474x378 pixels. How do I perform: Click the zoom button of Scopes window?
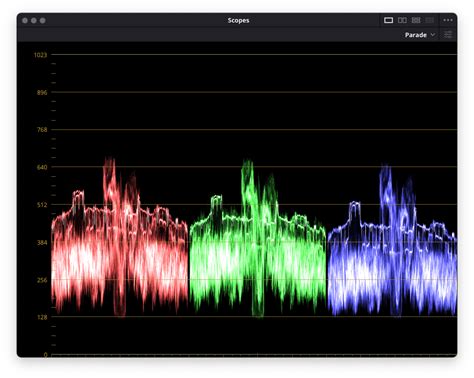[43, 20]
